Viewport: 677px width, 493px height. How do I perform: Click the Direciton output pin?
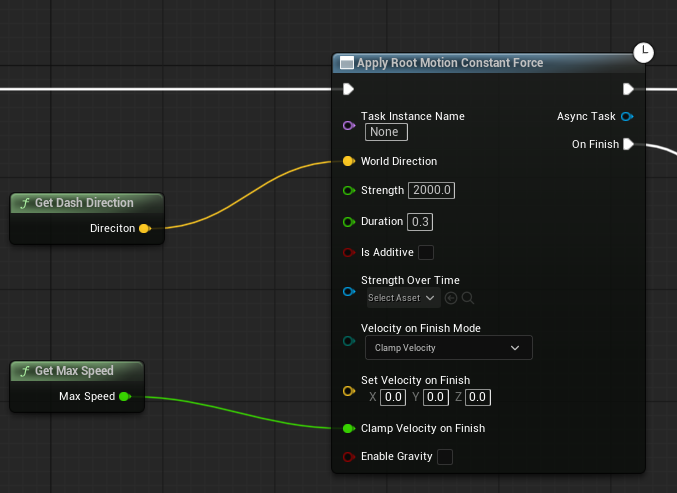(145, 228)
